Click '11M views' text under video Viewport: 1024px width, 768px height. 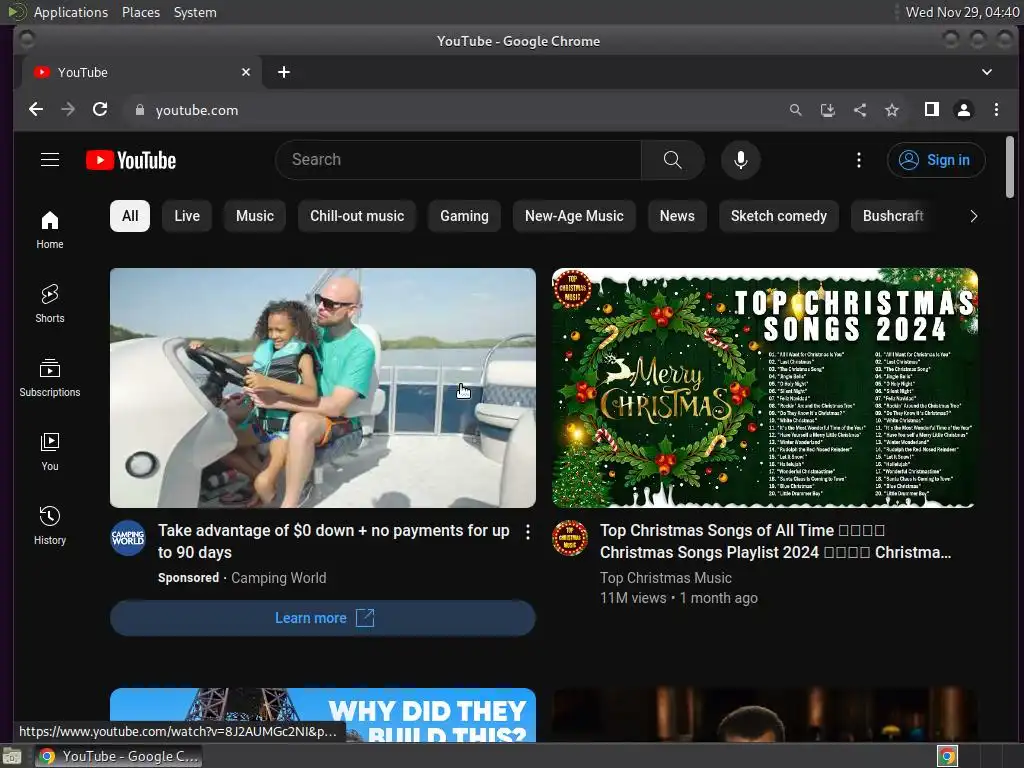[x=633, y=598]
